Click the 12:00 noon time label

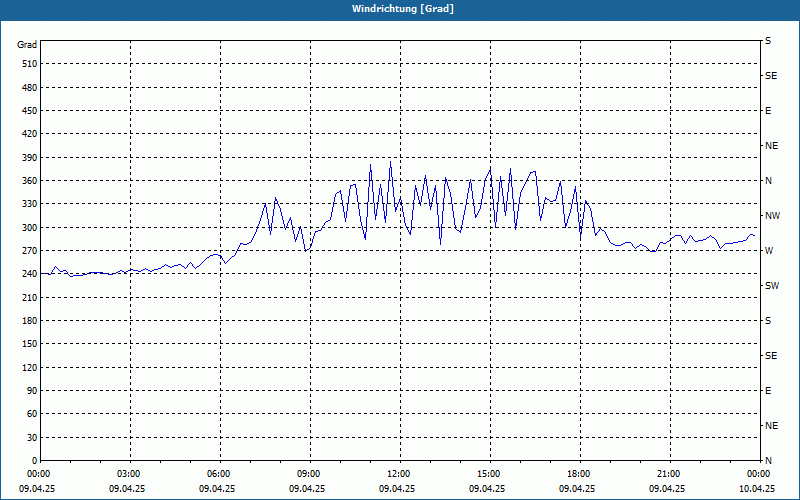click(399, 474)
